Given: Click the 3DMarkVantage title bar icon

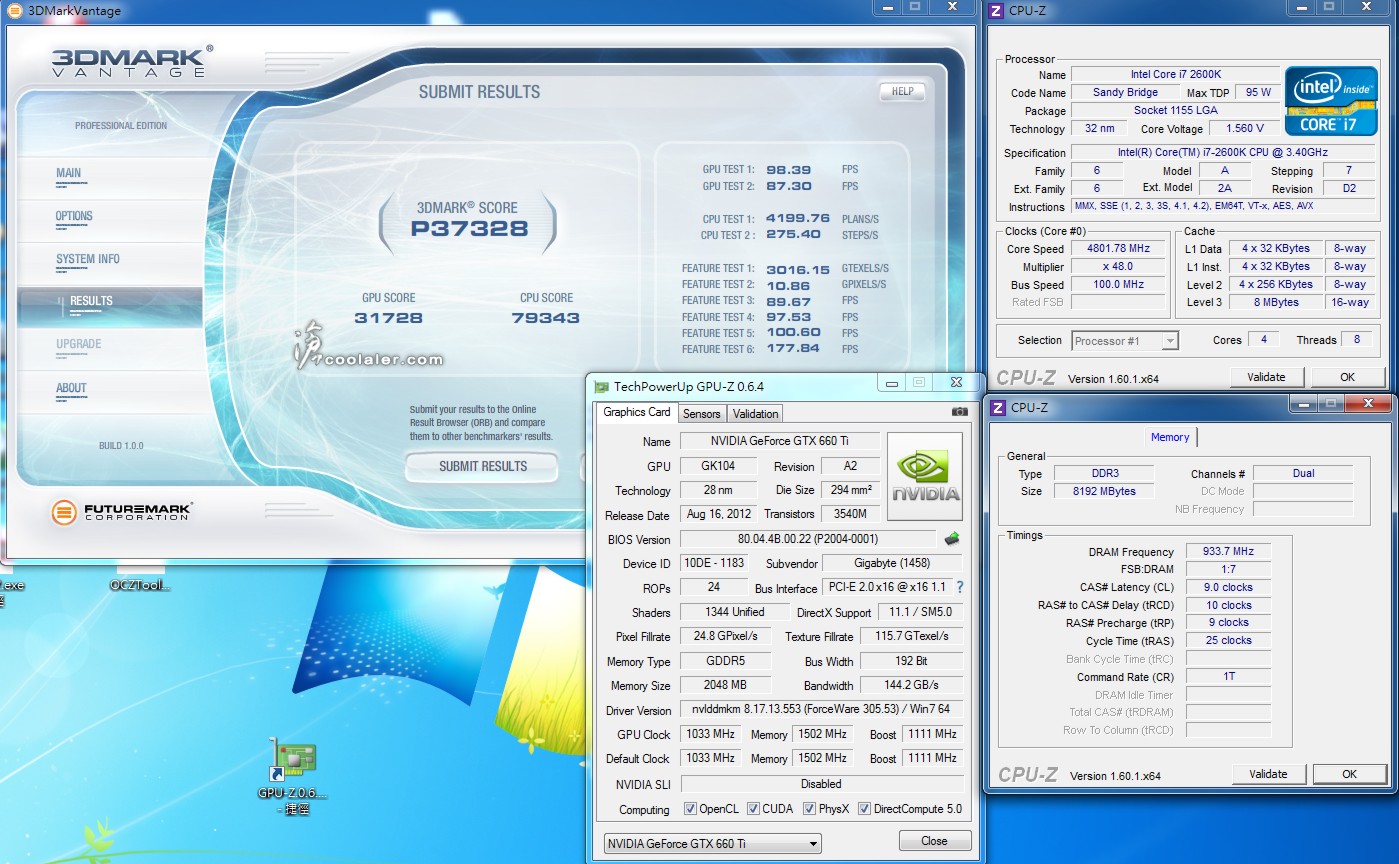Looking at the screenshot, I should coord(13,10).
